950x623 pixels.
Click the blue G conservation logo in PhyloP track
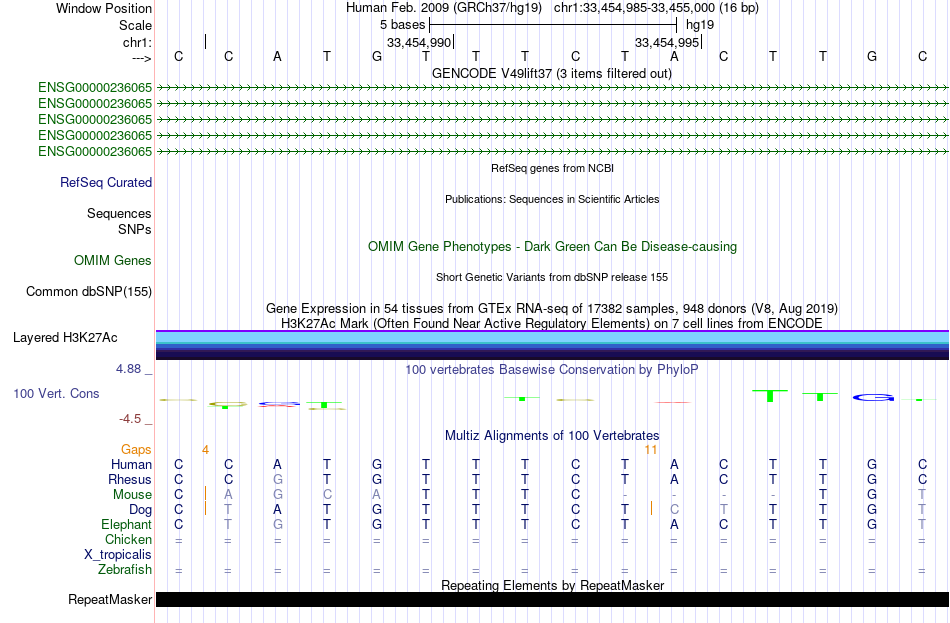tap(873, 398)
